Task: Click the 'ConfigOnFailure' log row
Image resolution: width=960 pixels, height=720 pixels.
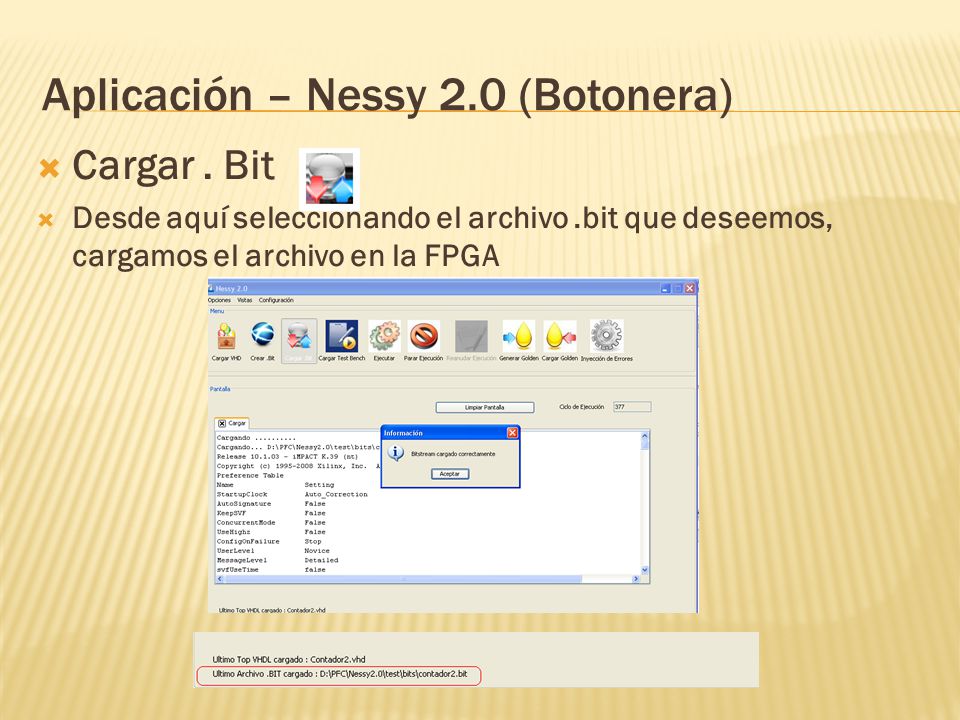Action: point(269,542)
